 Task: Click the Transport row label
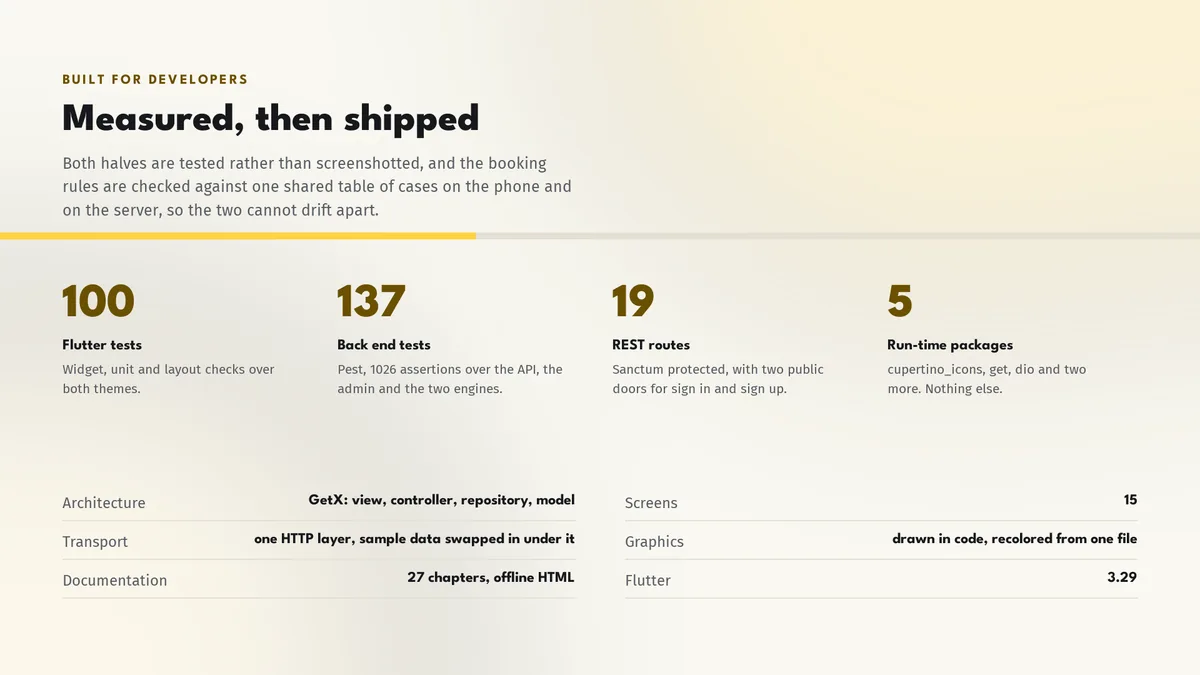[95, 542]
